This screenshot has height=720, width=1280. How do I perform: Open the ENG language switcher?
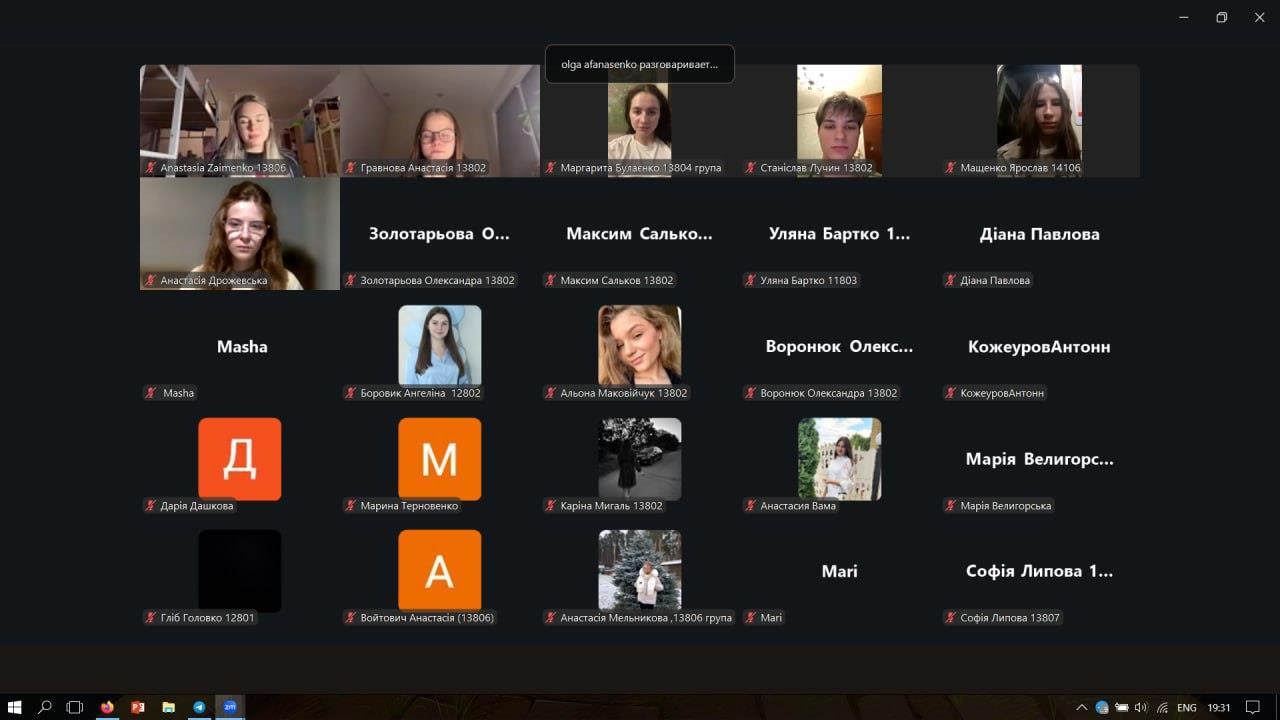click(1187, 707)
